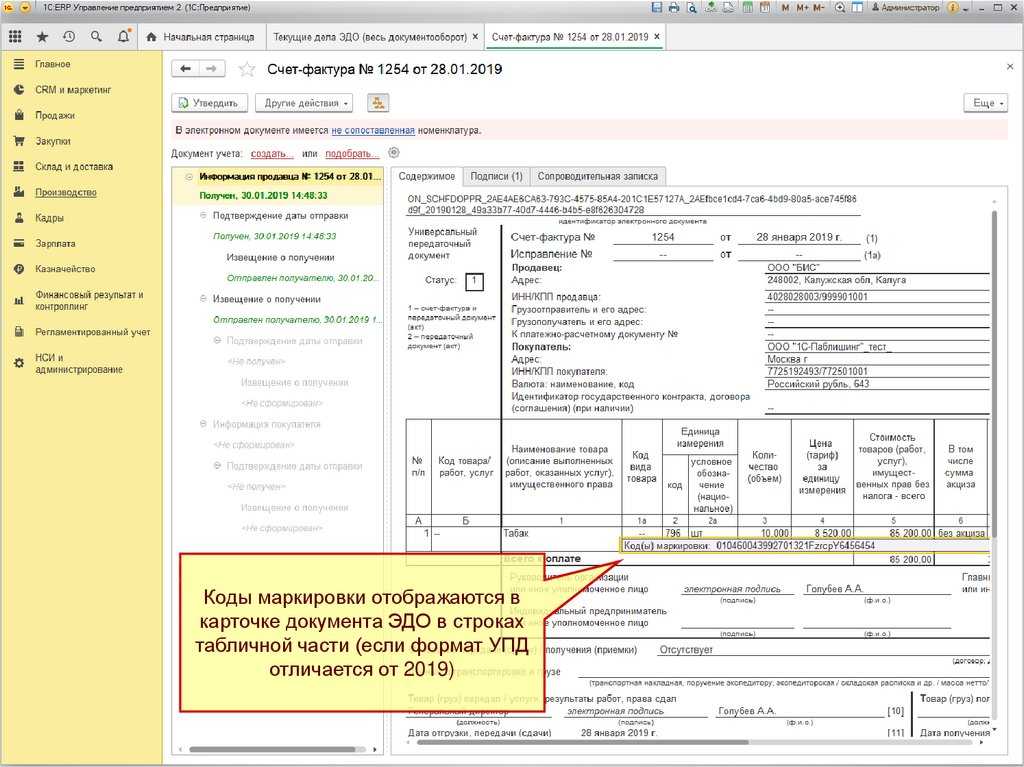1024x767 pixels.
Task: Click the M memory button
Action: point(786,8)
